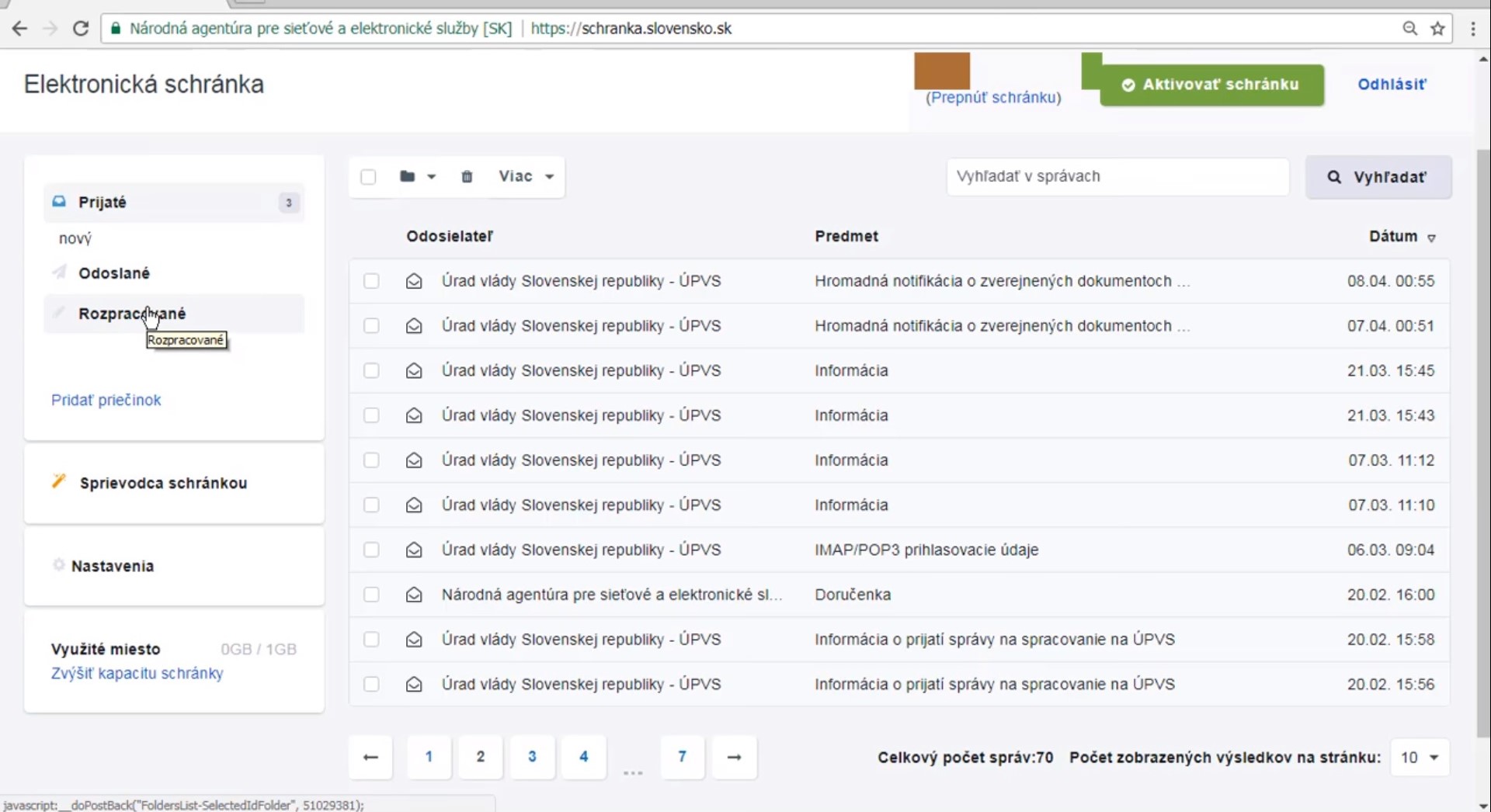
Task: Expand the folder dropdown arrow in the toolbar
Action: click(x=431, y=177)
